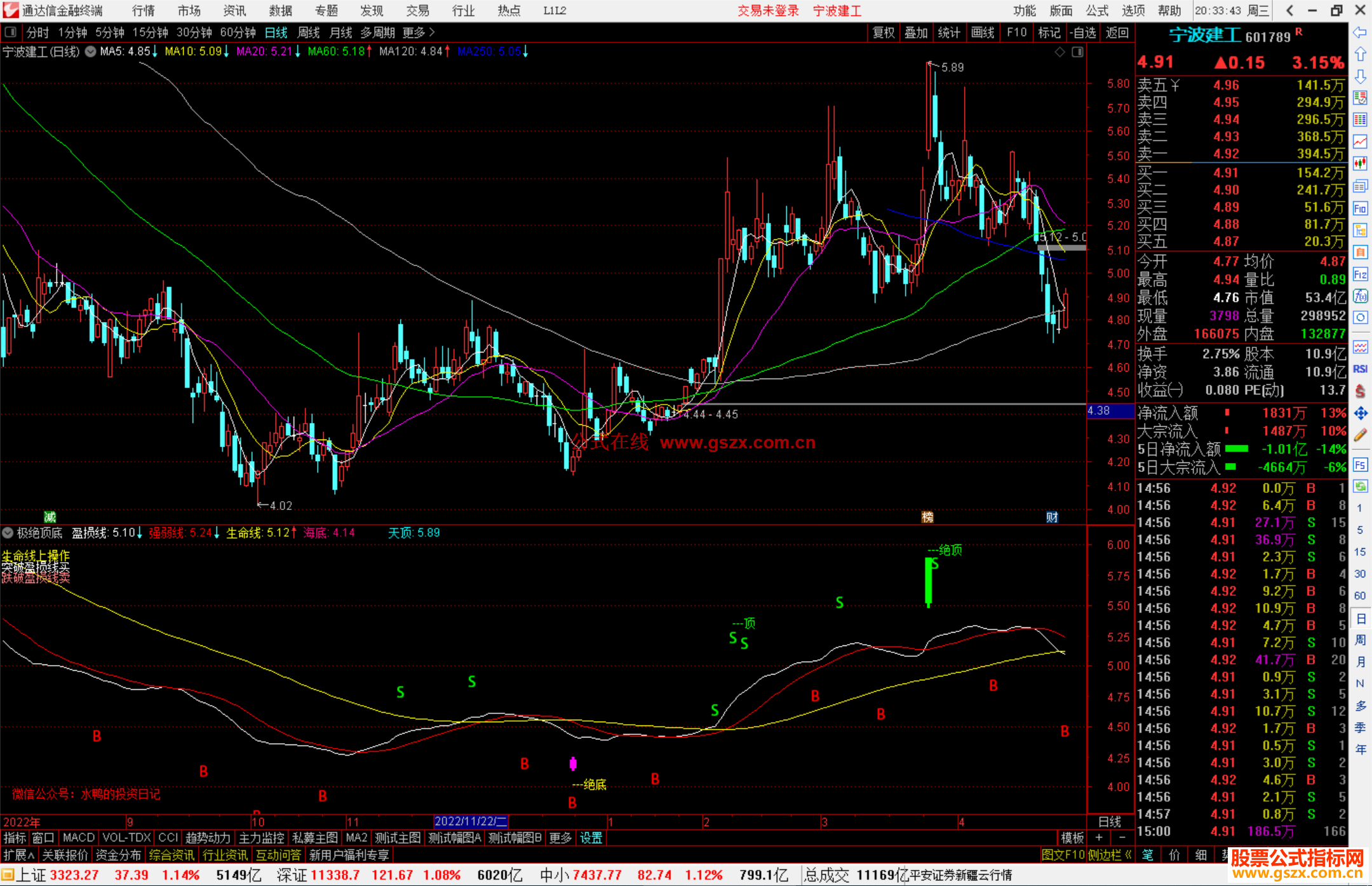Screen dimensions: 1372x886
Task: Click the line trend chart sidebar icon
Action: tap(1360, 142)
